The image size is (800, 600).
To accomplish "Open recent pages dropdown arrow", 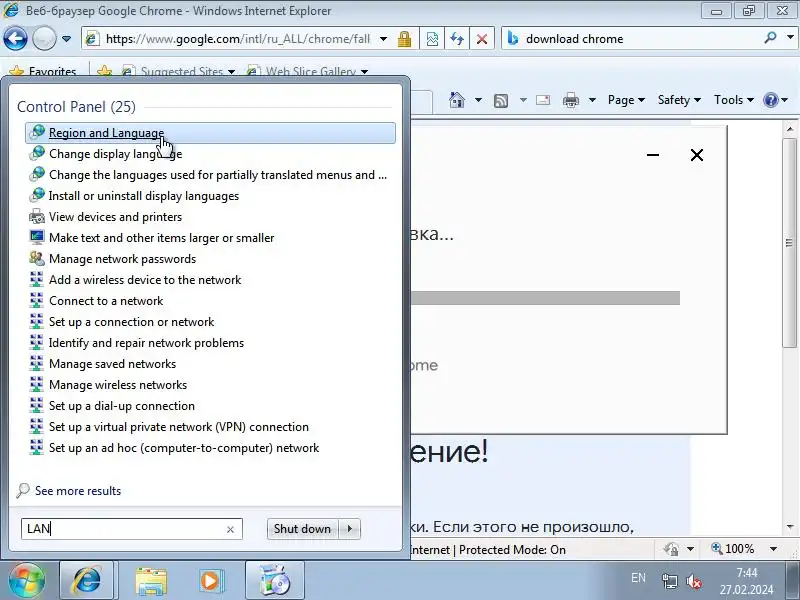I will [66, 39].
